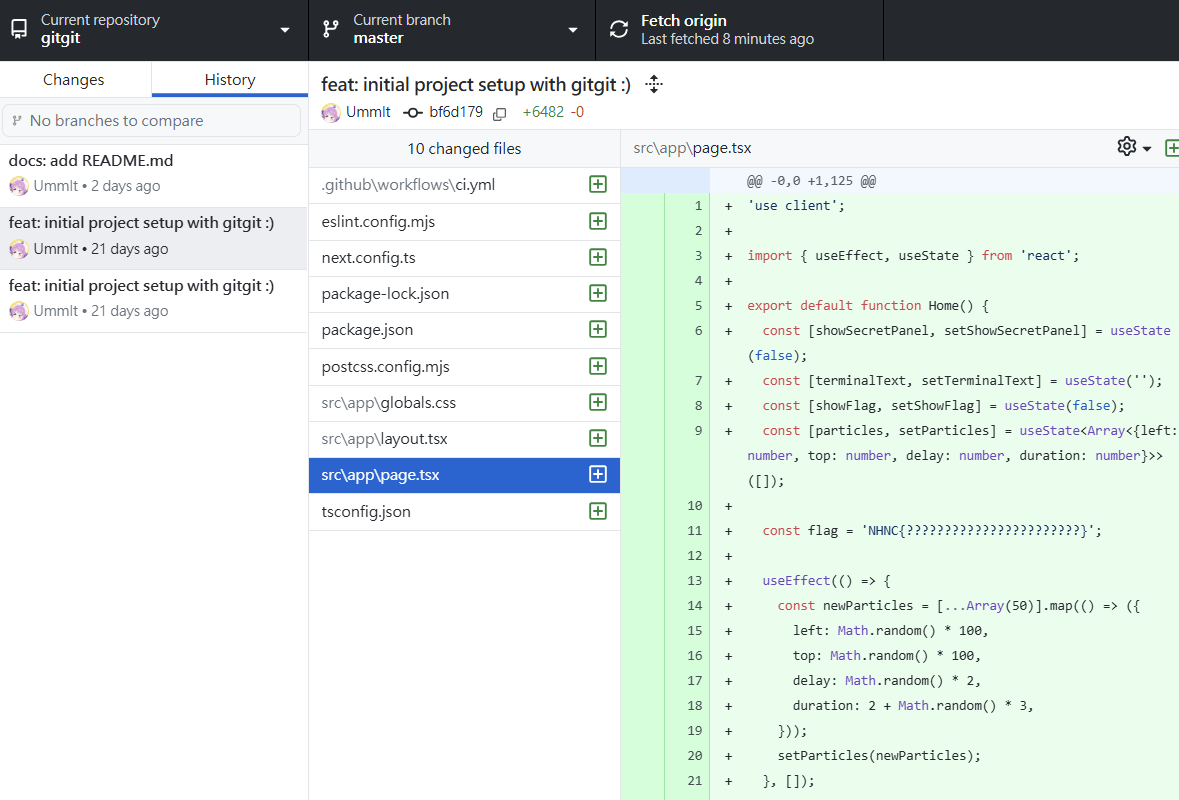
Task: Click the added icon for package.json
Action: tap(598, 329)
